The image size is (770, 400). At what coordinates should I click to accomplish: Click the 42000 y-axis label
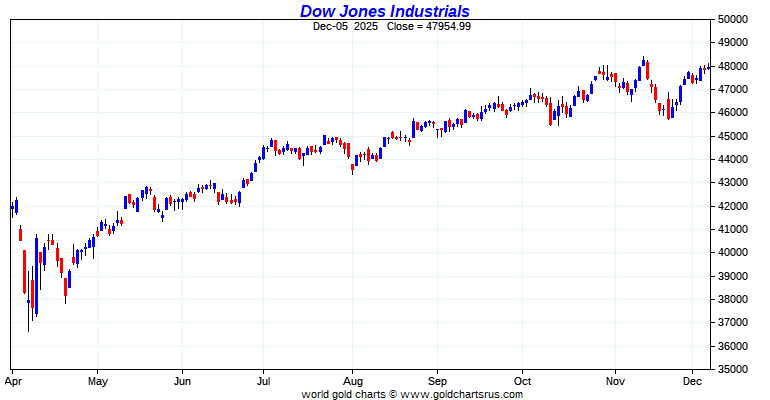click(733, 206)
